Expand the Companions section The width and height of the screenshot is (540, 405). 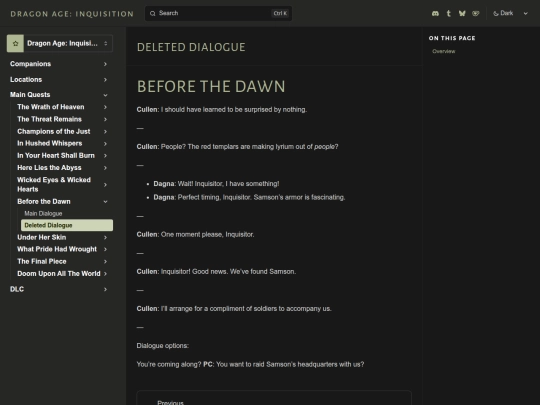click(x=105, y=64)
